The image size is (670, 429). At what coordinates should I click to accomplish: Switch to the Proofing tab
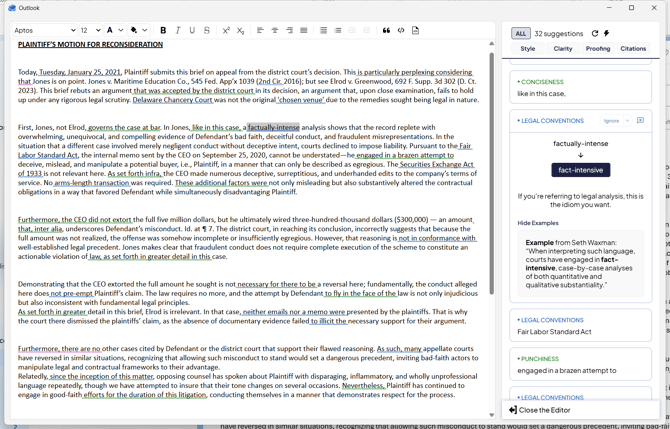(598, 49)
